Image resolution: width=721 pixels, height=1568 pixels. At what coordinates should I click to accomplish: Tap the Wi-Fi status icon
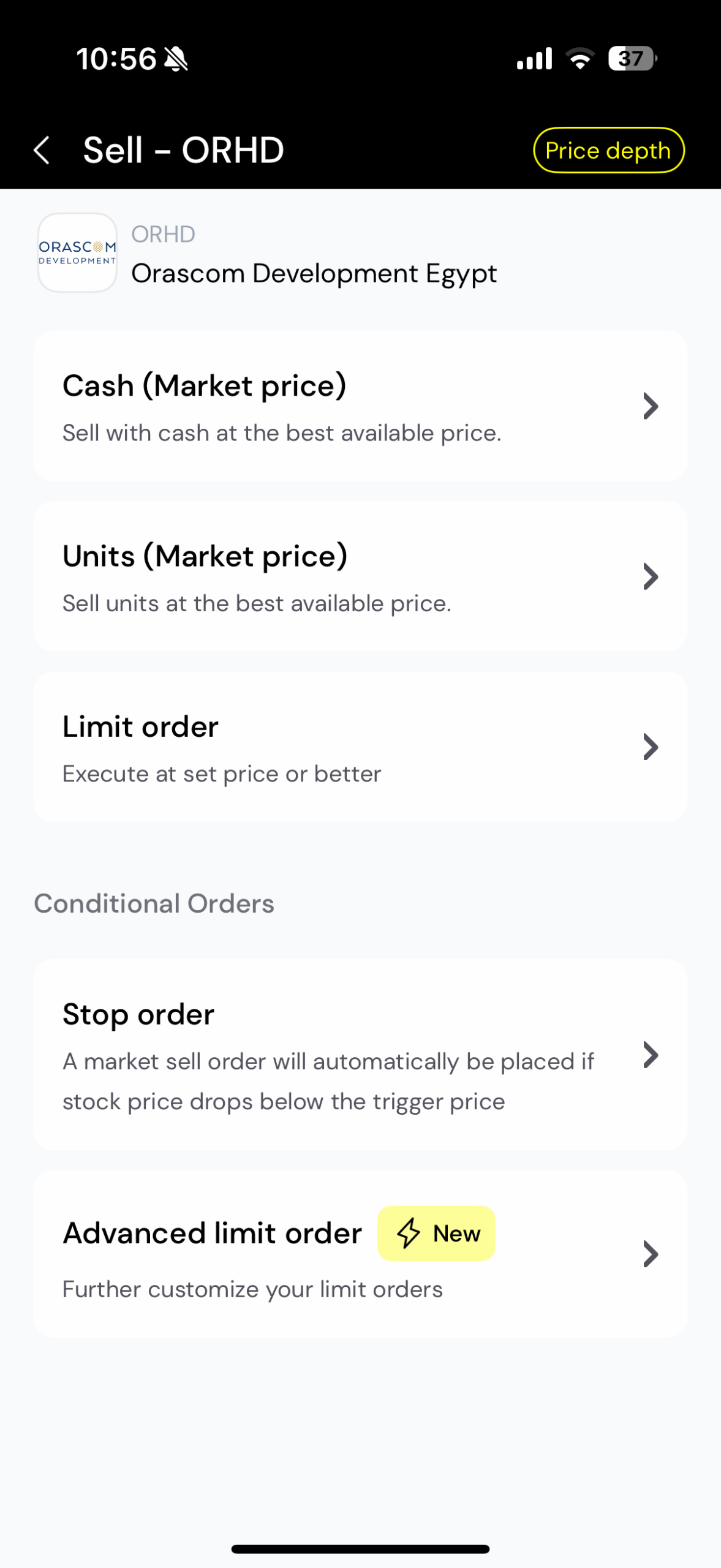click(x=579, y=59)
